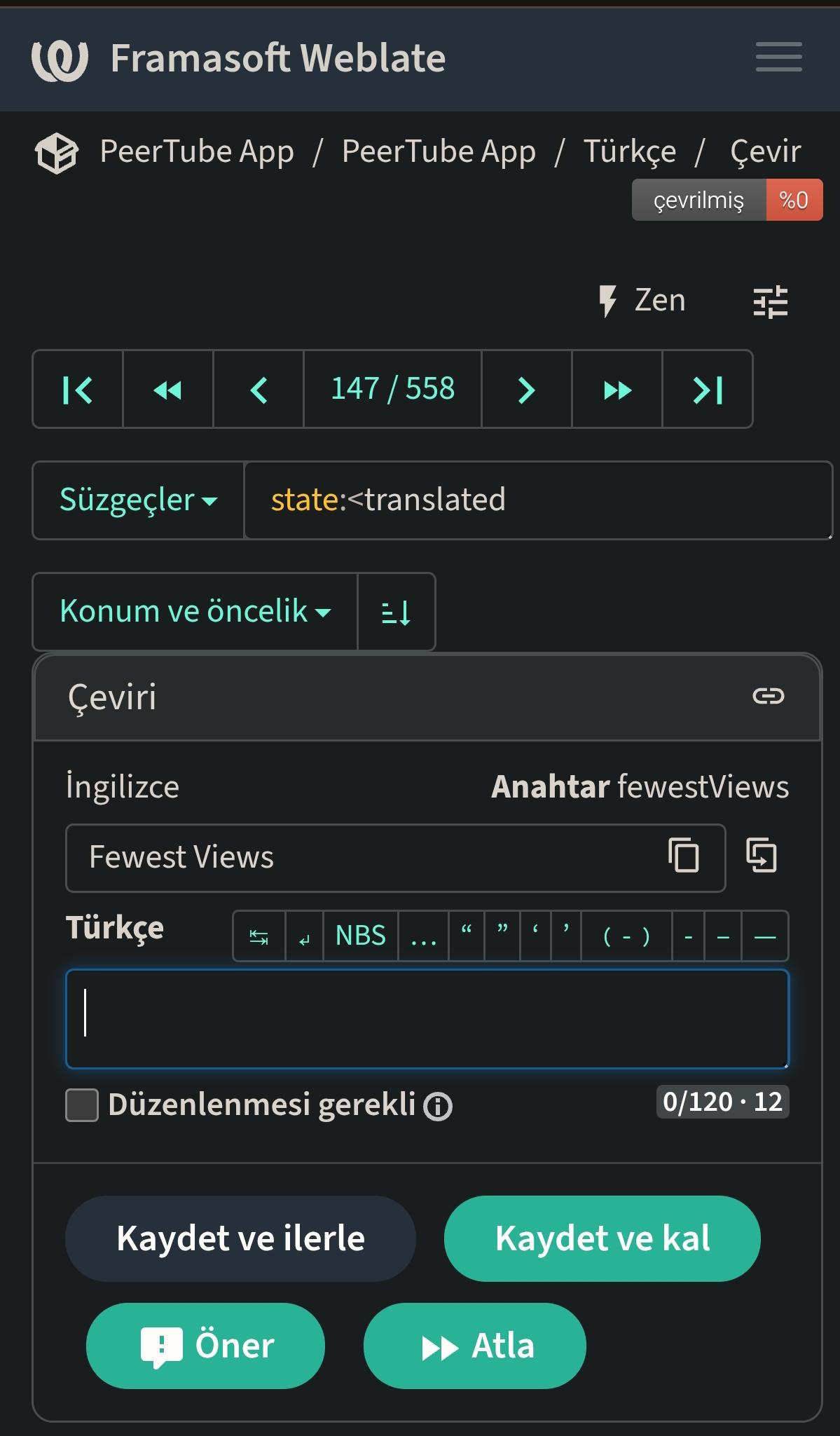Viewport: 840px width, 1436px height.
Task: Copy permalink chain icon in Çeviri header
Action: pos(768,696)
